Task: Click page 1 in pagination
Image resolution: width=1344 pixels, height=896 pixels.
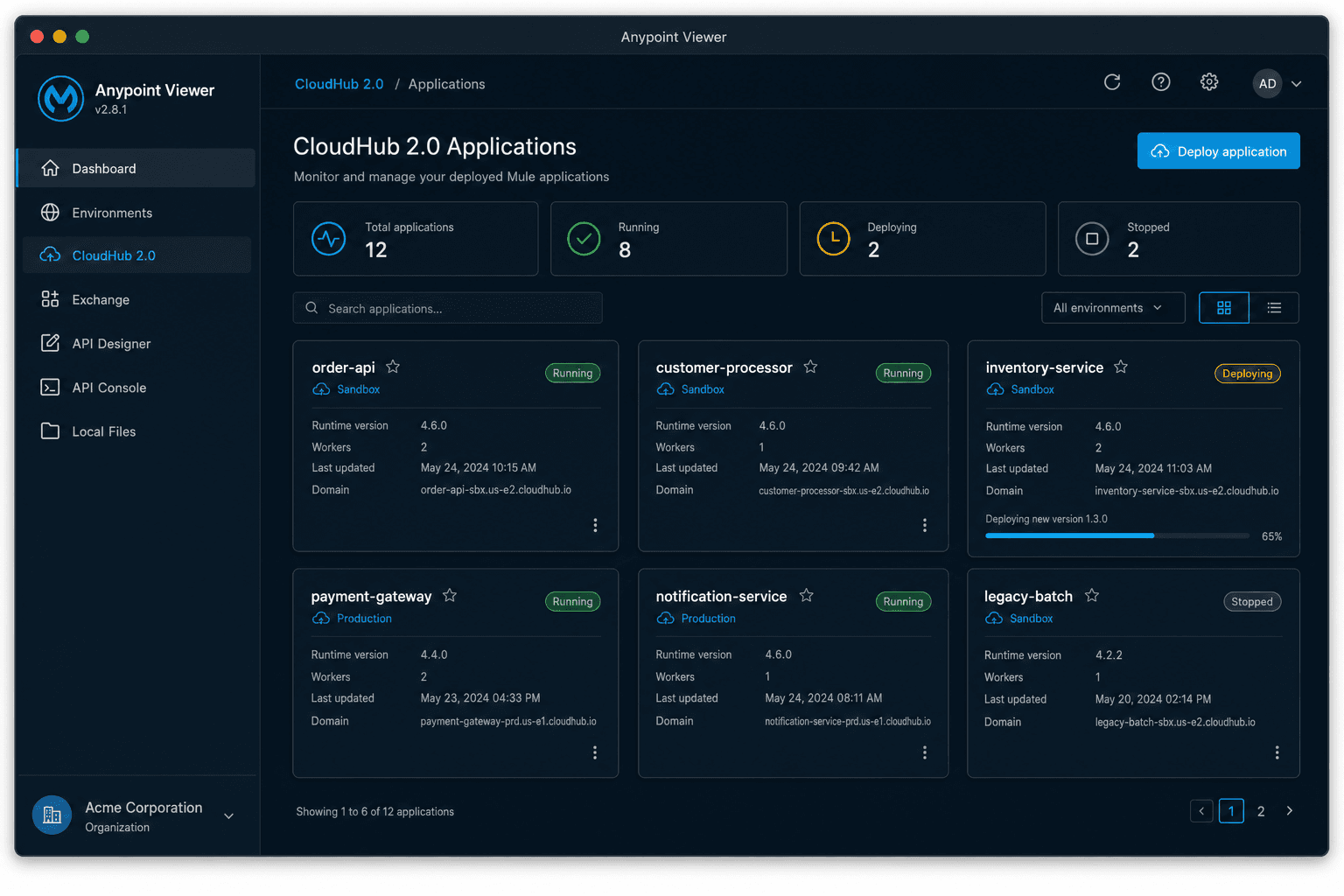Action: [1231, 811]
